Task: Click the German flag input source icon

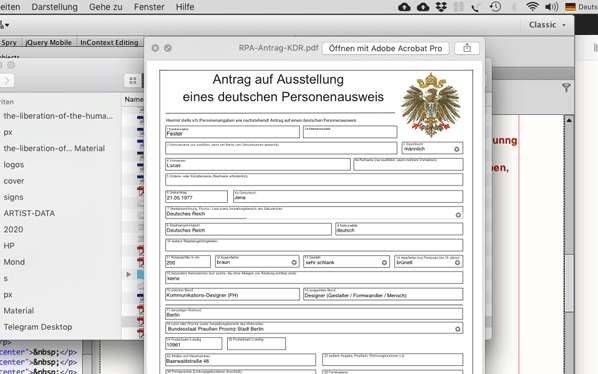Action: (571, 7)
